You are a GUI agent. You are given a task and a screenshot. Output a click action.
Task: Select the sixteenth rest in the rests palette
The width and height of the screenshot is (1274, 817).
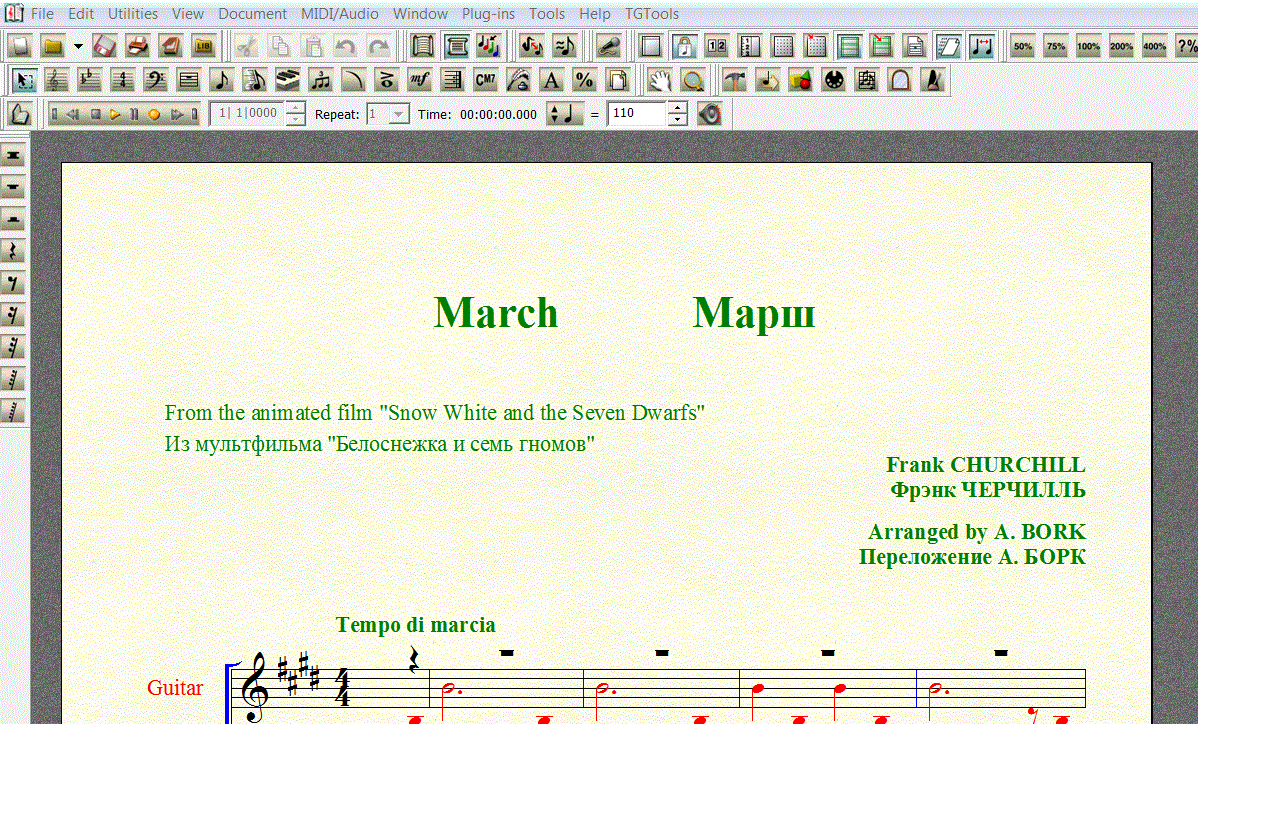pyautogui.click(x=14, y=315)
